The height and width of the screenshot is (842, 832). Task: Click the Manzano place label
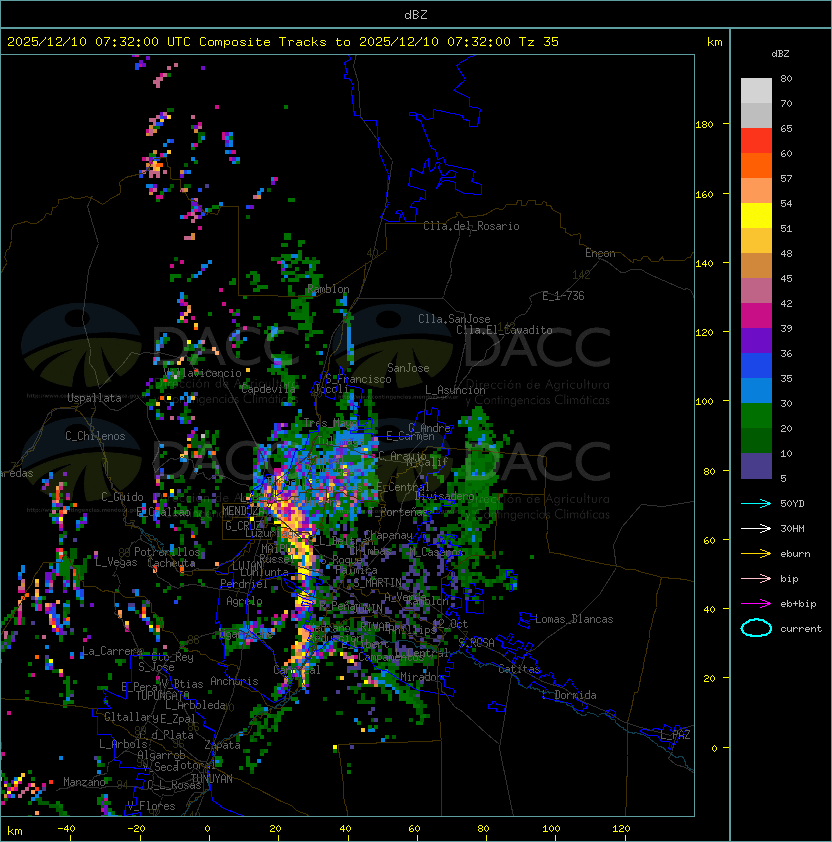84,782
